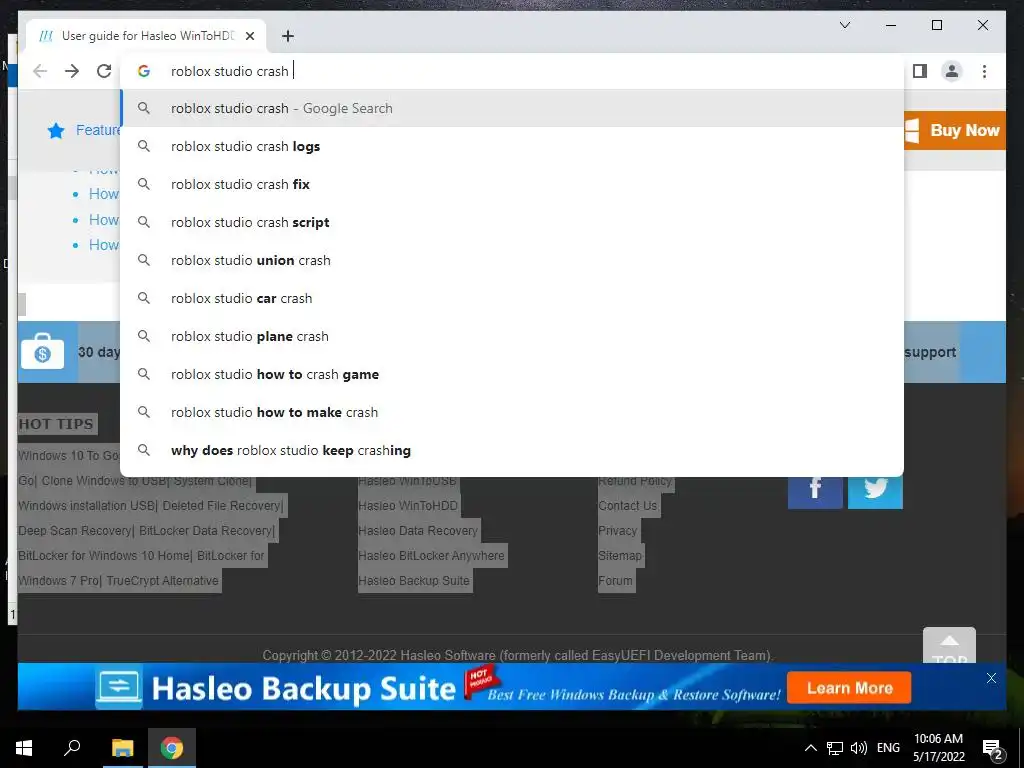Open the 'BitLocker Data Recovery' hot tip link
The width and height of the screenshot is (1024, 768).
click(x=205, y=530)
